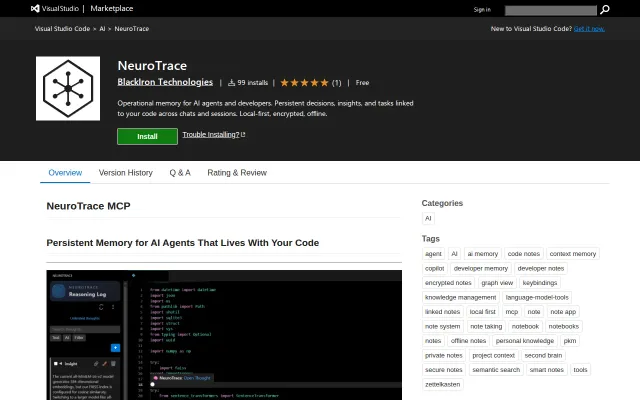This screenshot has width=640, height=400.
Task: Click the agent tag
Action: [433, 254]
